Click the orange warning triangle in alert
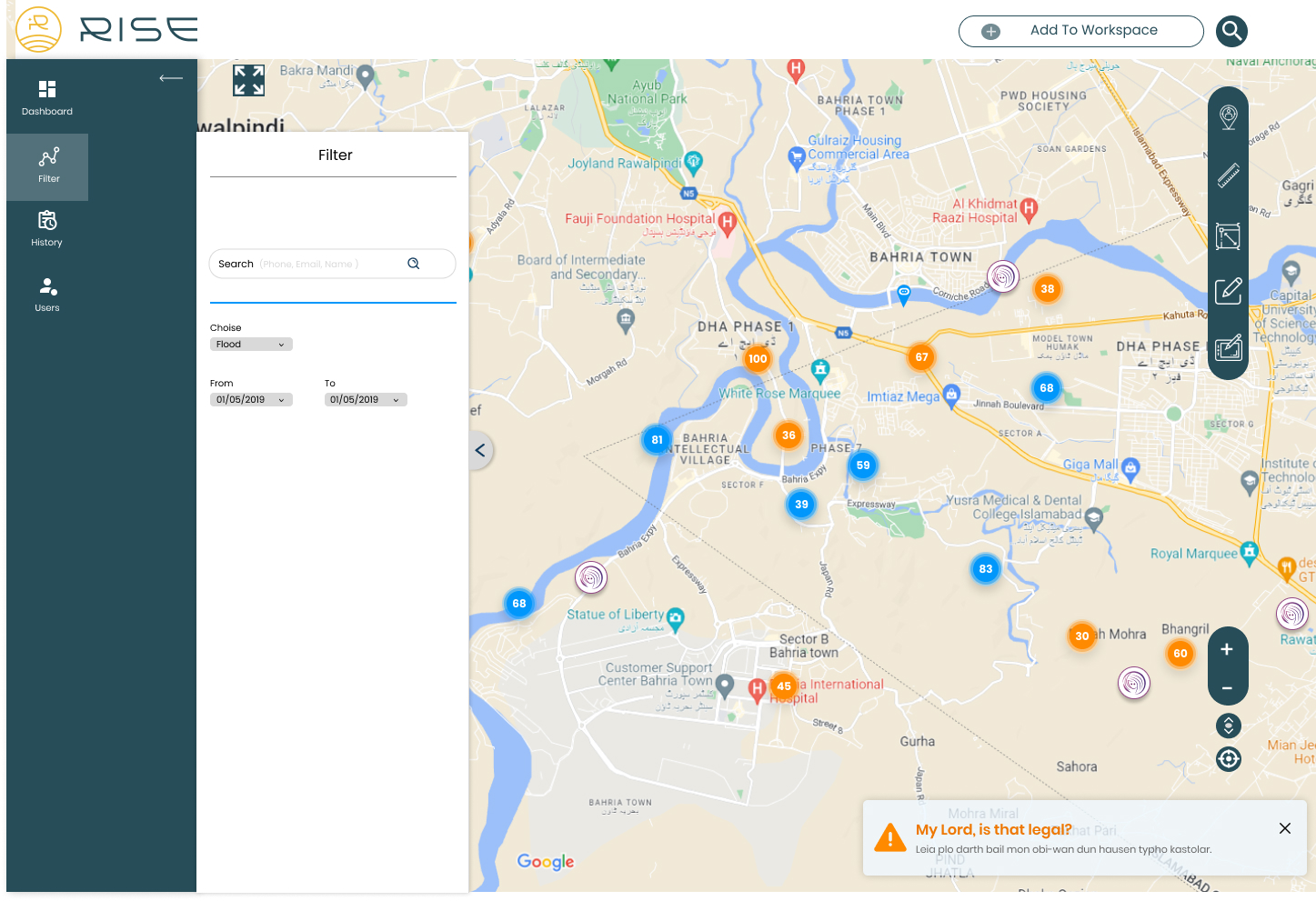 coord(889,837)
